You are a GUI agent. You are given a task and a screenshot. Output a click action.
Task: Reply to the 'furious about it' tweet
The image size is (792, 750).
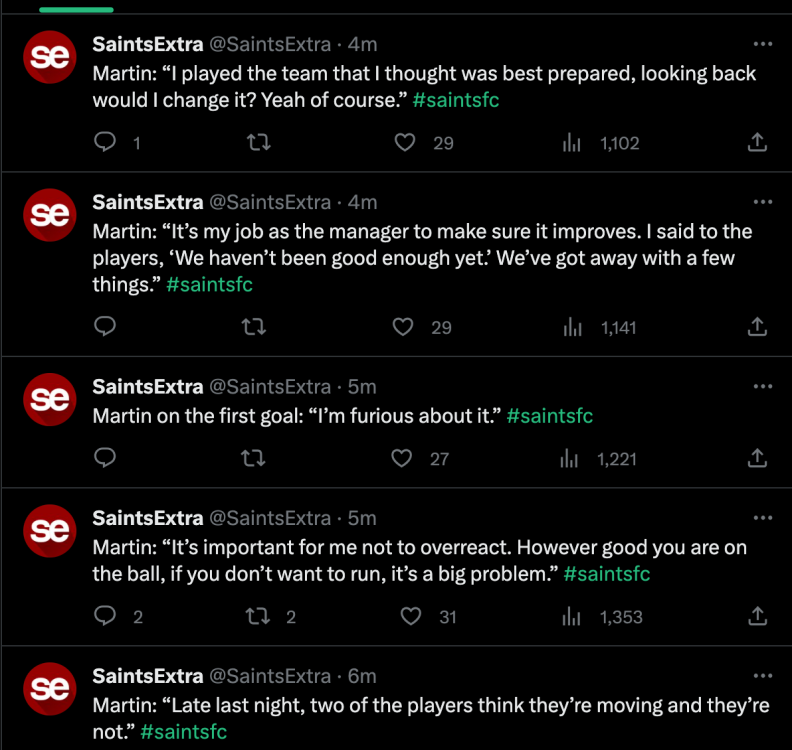(x=105, y=459)
